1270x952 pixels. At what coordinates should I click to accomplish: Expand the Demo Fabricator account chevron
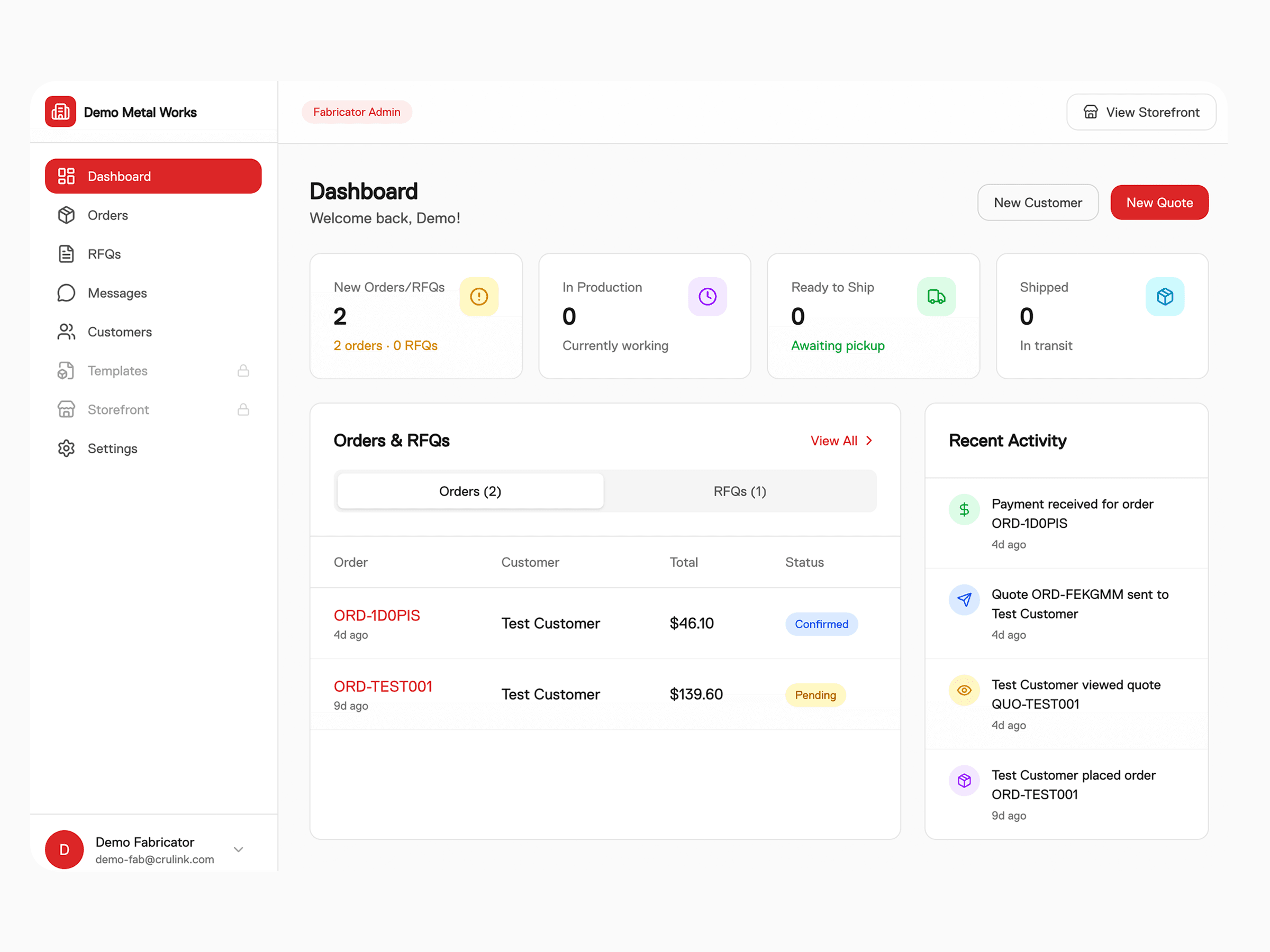238,849
